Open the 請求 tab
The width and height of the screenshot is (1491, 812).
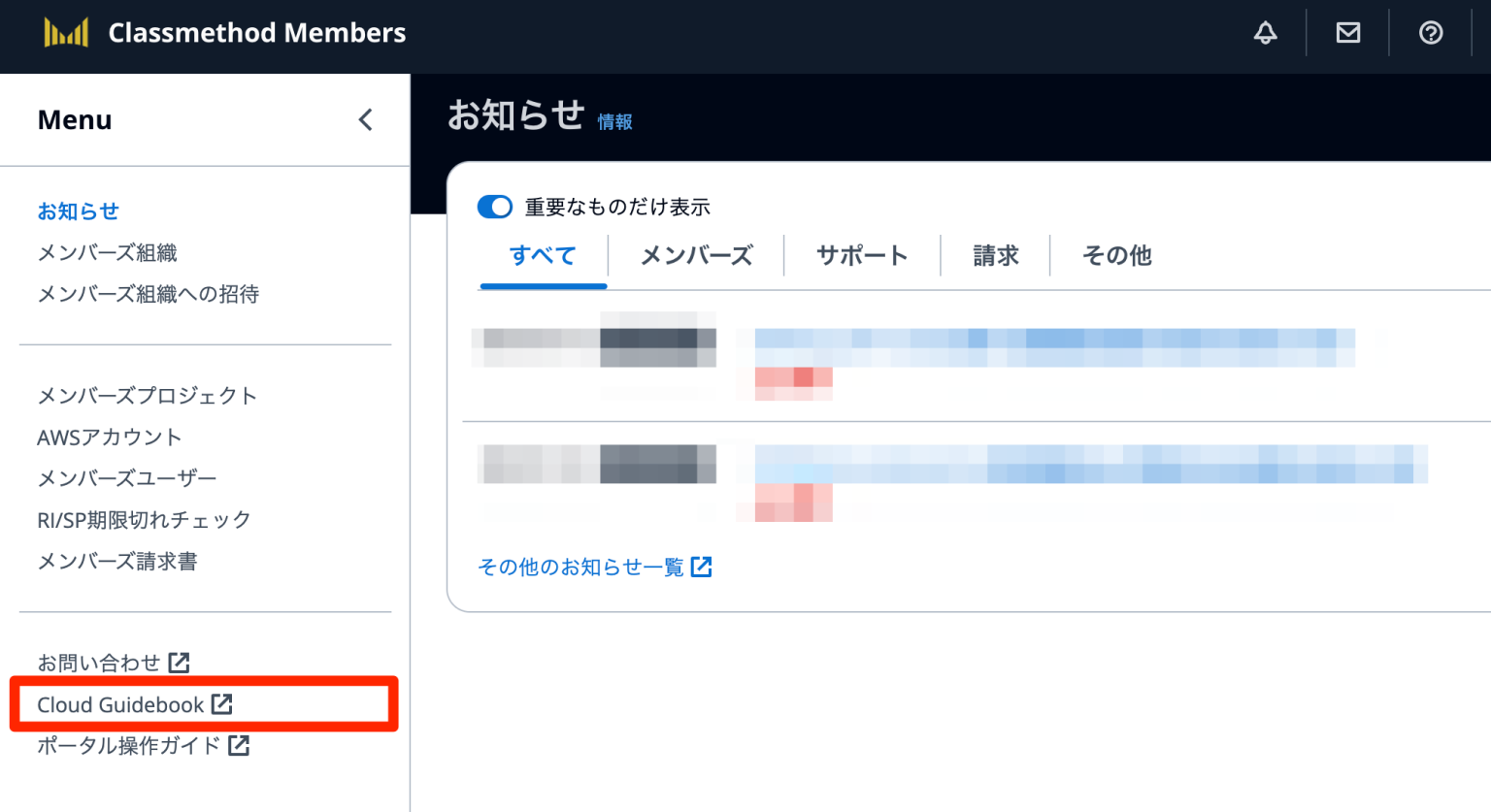point(995,255)
